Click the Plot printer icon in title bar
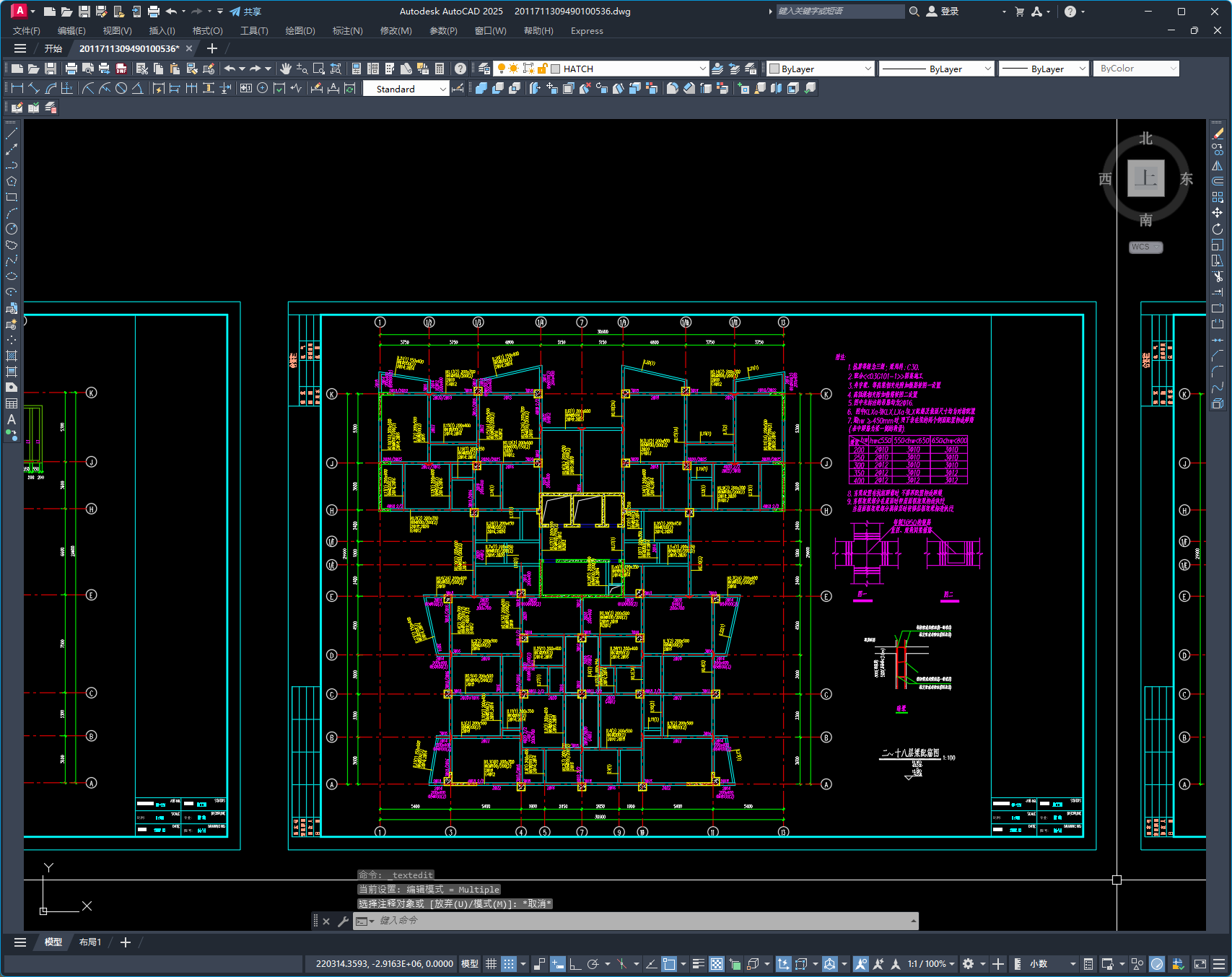 tap(154, 12)
